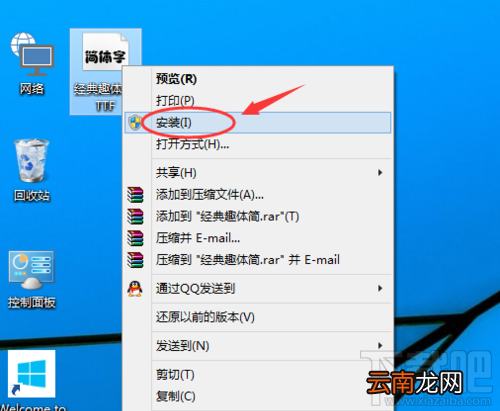This screenshot has height=411, width=500.
Task: Click WinRAR icon beside 添加到压缩文件(A)...
Action: tap(135, 195)
